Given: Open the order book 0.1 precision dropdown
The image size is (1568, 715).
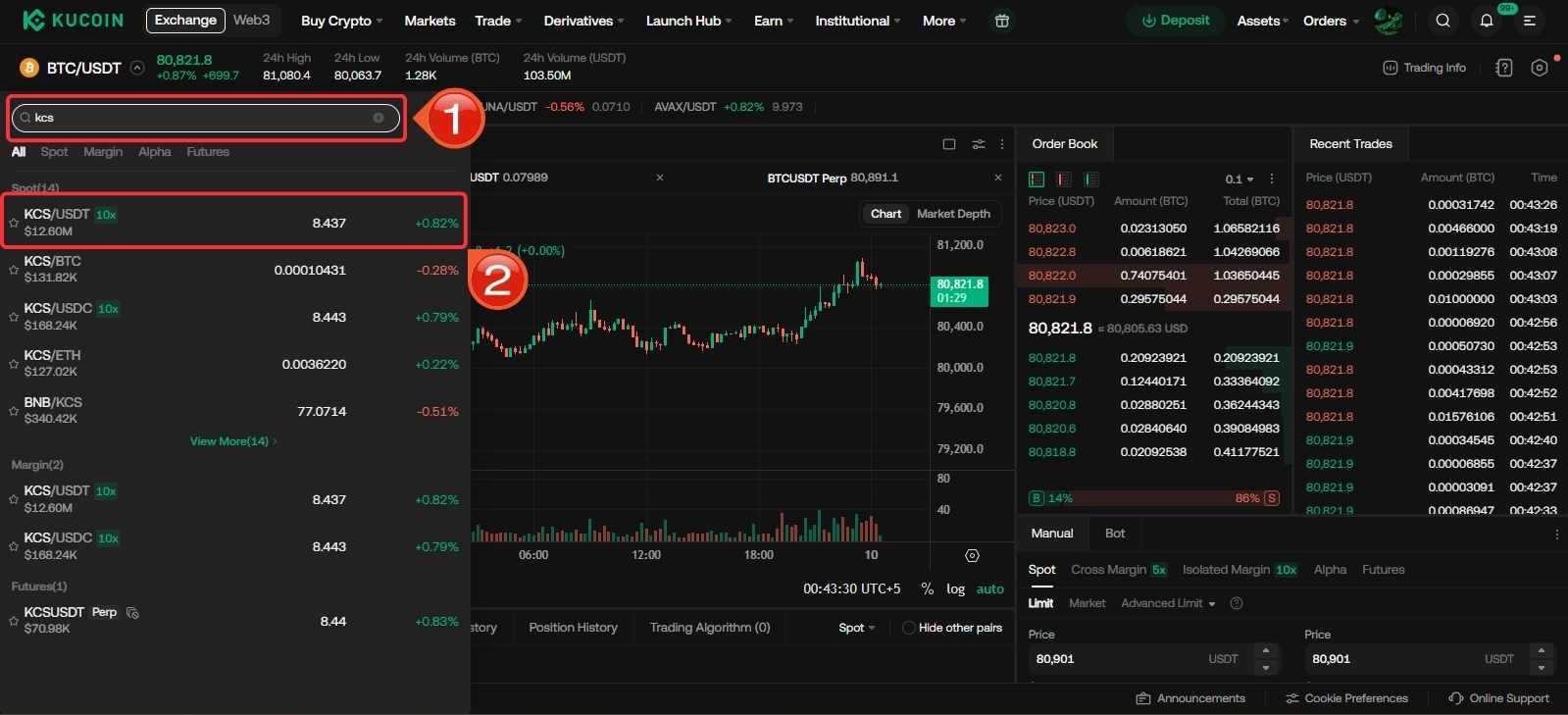Looking at the screenshot, I should pos(1239,179).
